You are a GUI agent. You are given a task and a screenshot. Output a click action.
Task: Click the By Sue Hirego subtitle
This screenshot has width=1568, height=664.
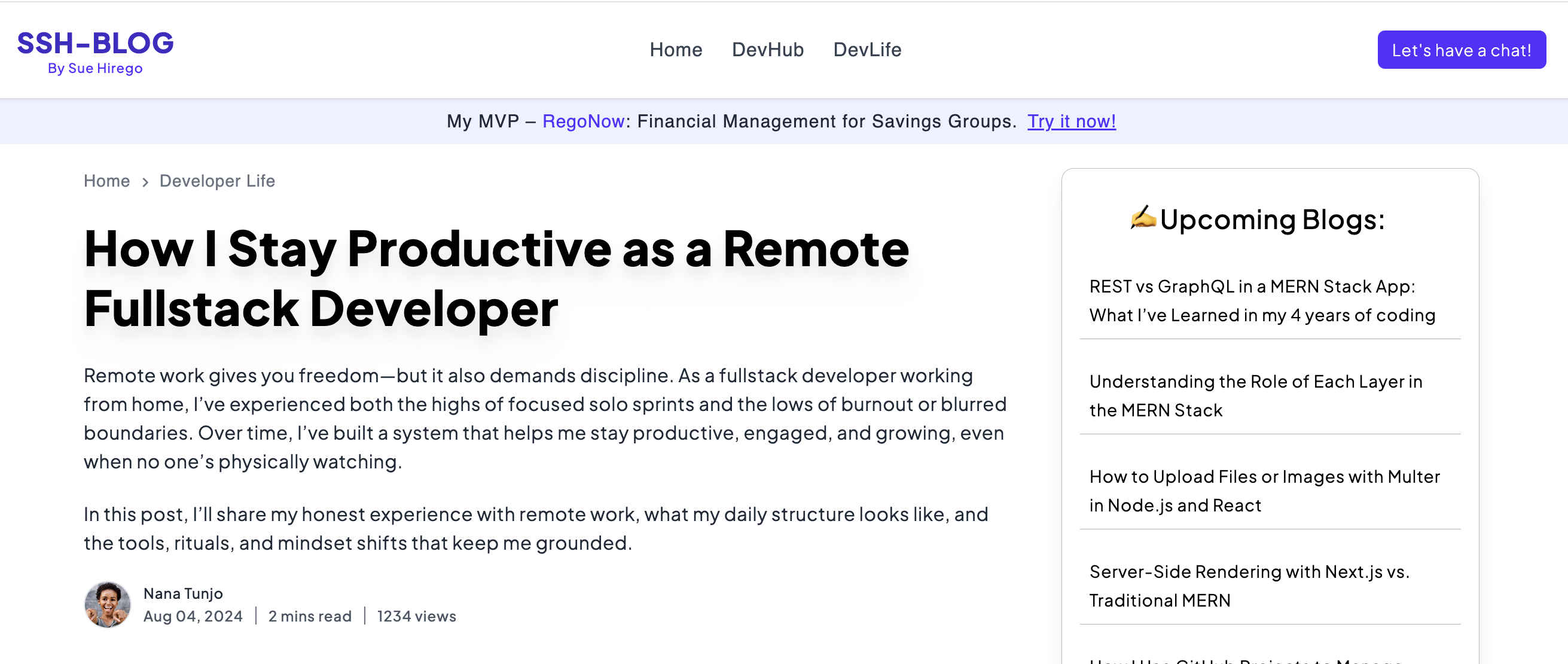(95, 68)
